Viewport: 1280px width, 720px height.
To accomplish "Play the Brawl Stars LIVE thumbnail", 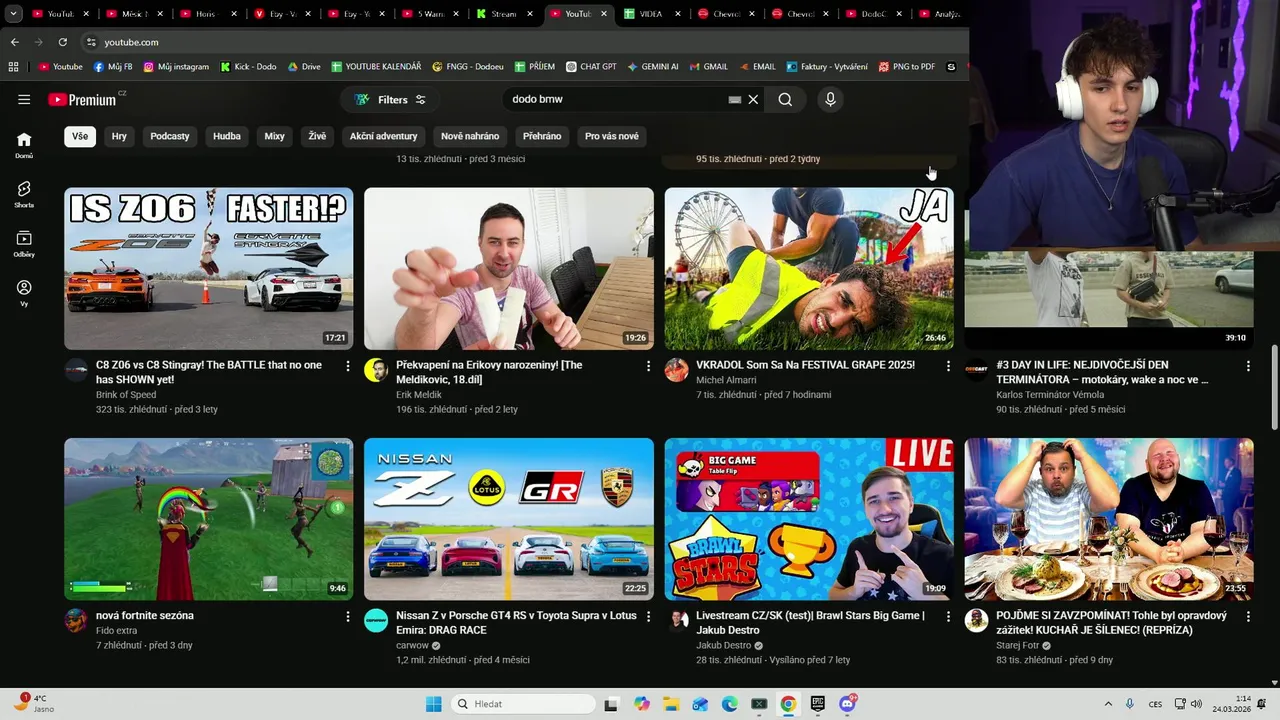I will tap(809, 519).
